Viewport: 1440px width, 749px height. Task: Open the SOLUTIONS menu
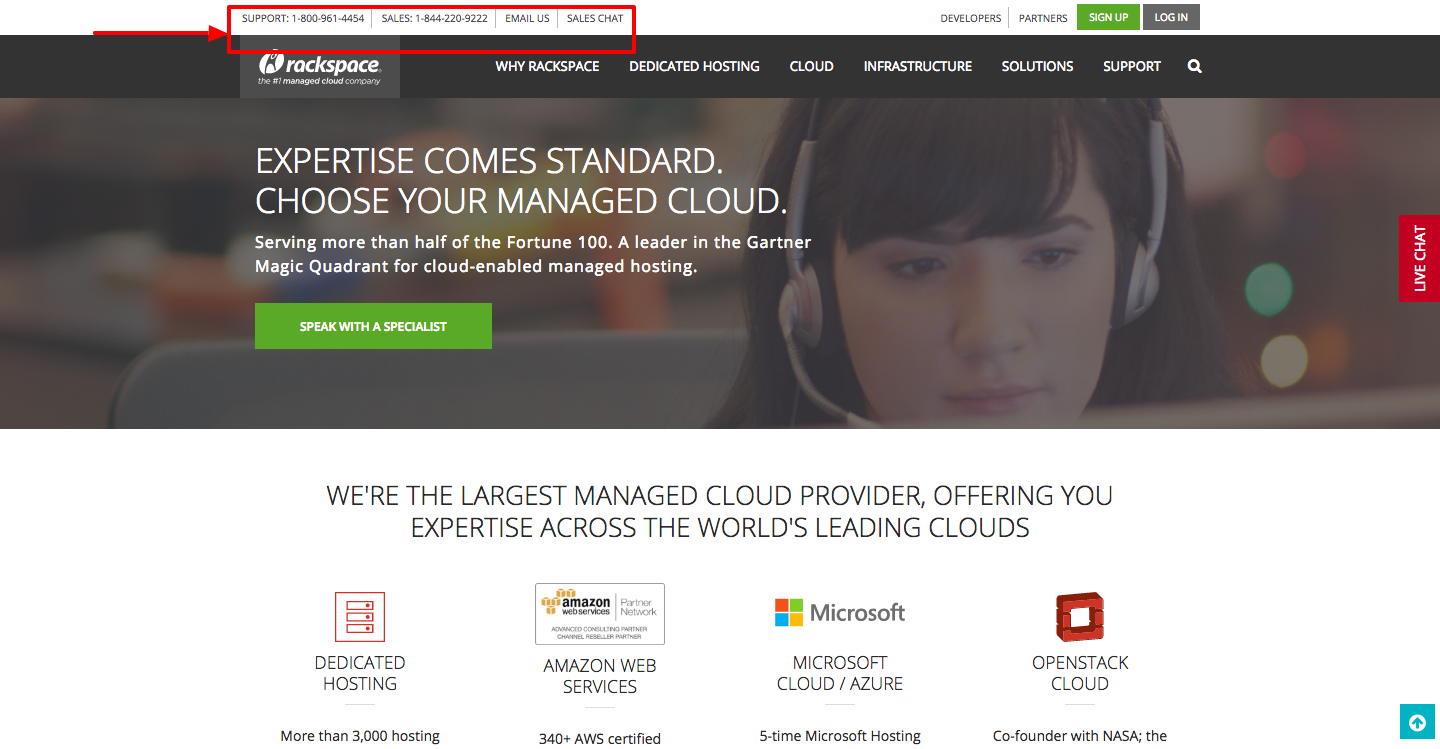coord(1037,67)
